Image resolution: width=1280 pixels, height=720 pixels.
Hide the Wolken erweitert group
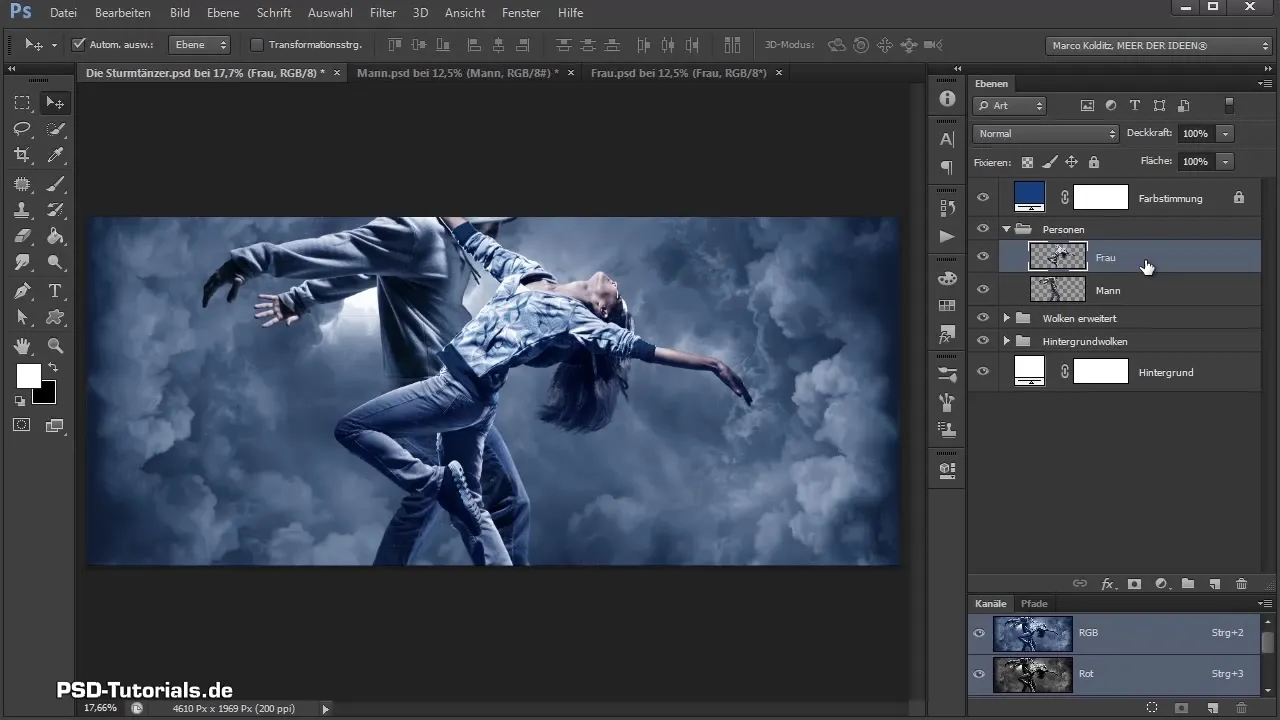click(983, 318)
